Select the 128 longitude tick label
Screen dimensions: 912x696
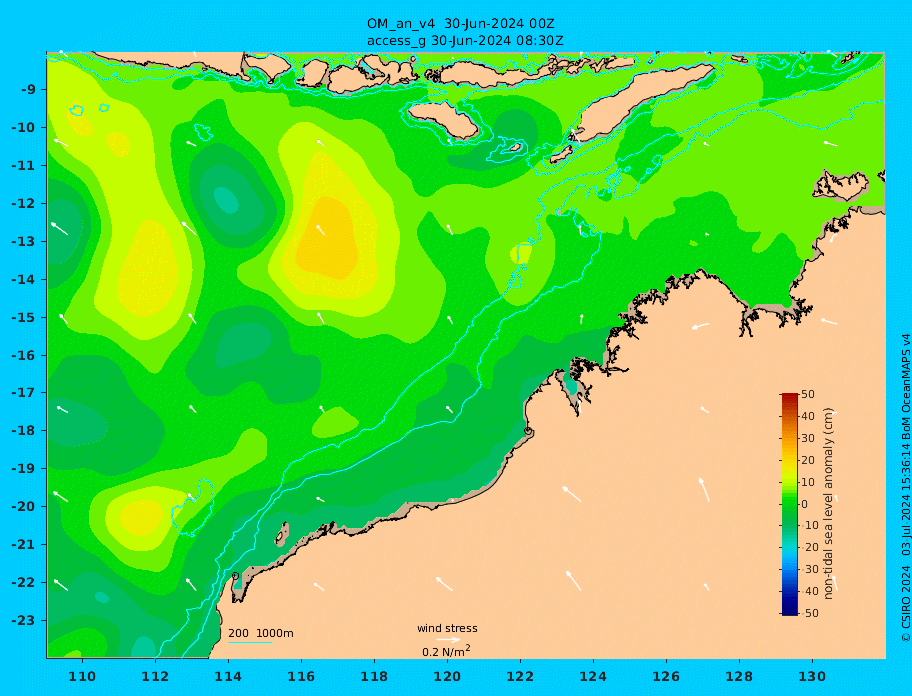pyautogui.click(x=739, y=677)
